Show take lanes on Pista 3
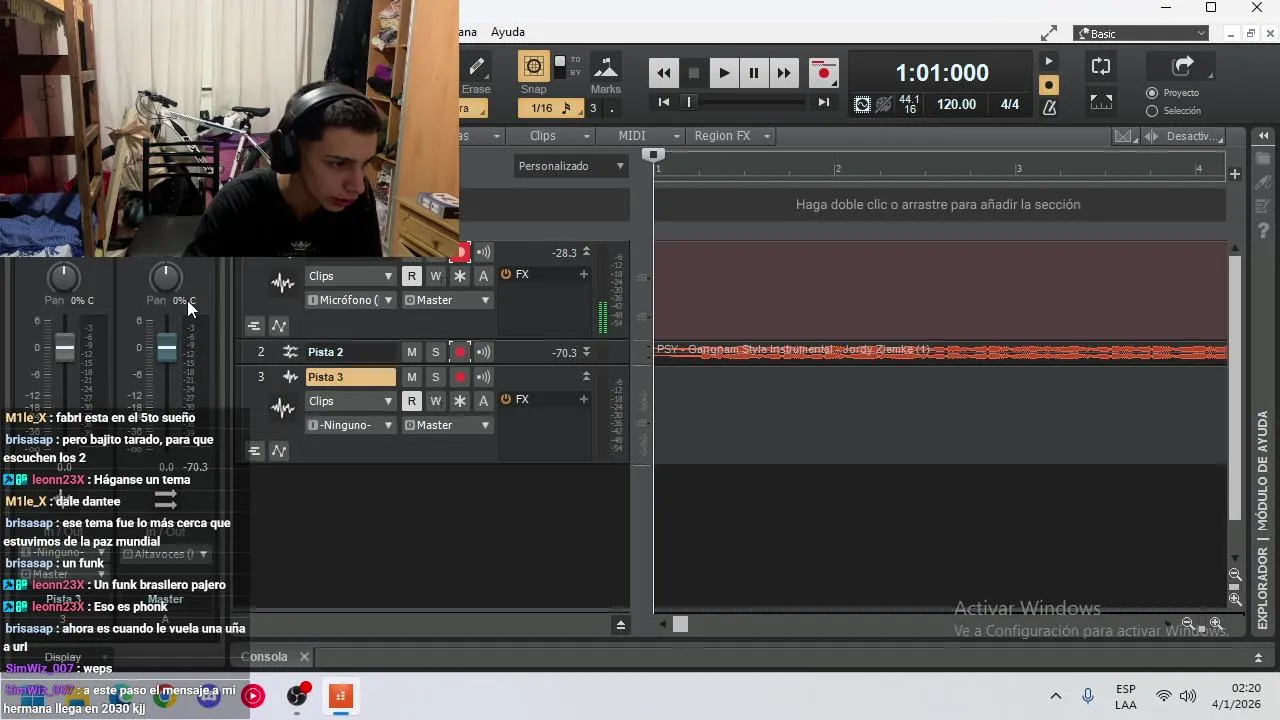The height and width of the screenshot is (720, 1280). click(254, 451)
